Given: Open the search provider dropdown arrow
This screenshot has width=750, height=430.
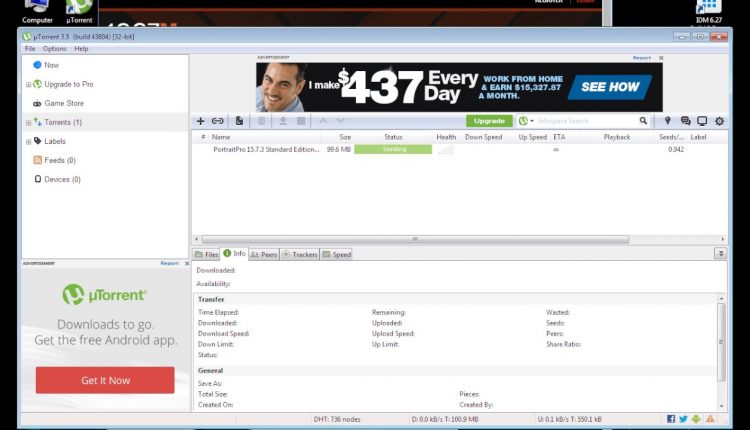Looking at the screenshot, I should click(532, 121).
